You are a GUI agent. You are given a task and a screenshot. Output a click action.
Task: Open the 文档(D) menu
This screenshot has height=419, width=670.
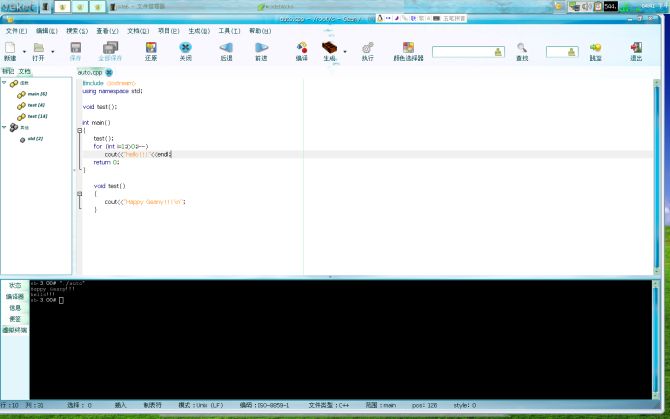click(x=138, y=31)
